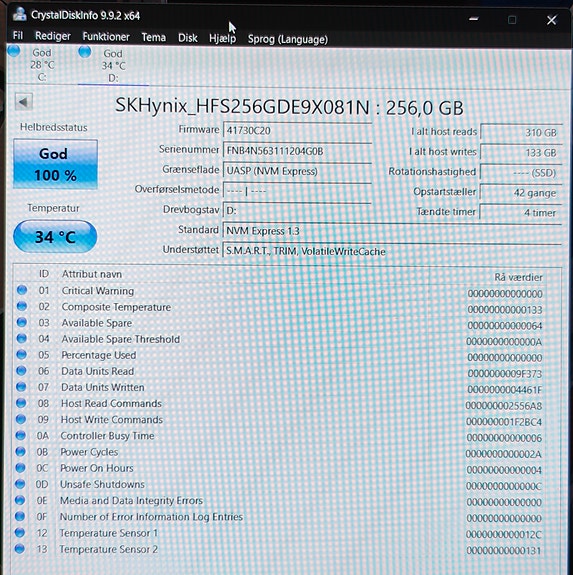Open the Sprog (Language) menu

pyautogui.click(x=288, y=39)
